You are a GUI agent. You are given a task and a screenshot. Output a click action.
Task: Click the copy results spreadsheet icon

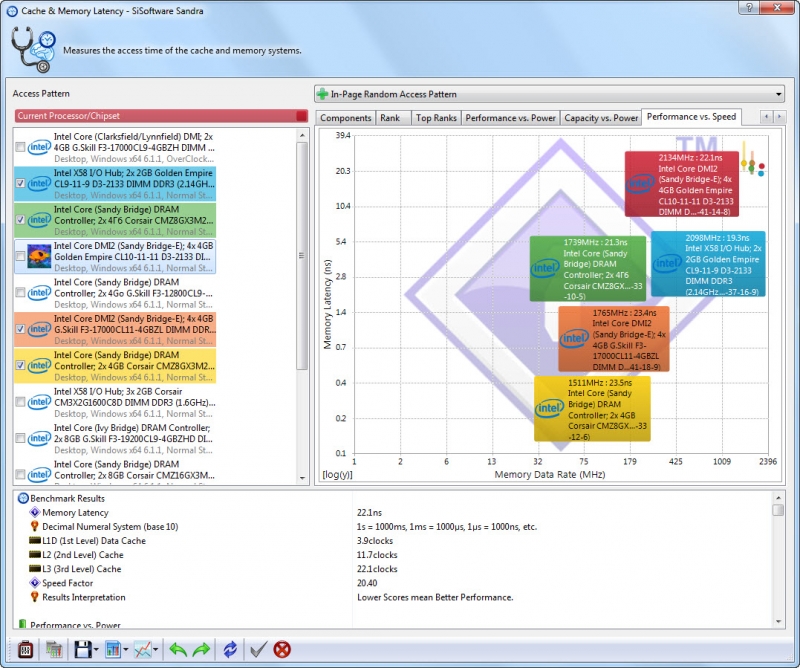coord(54,649)
